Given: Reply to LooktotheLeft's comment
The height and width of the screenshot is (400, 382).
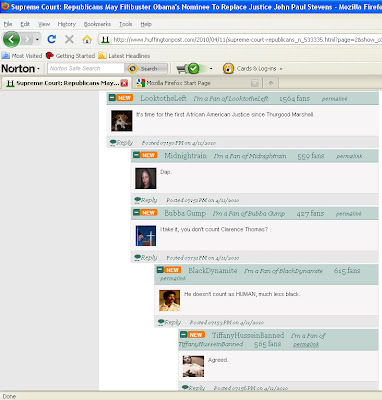Looking at the screenshot, I should tap(121, 143).
